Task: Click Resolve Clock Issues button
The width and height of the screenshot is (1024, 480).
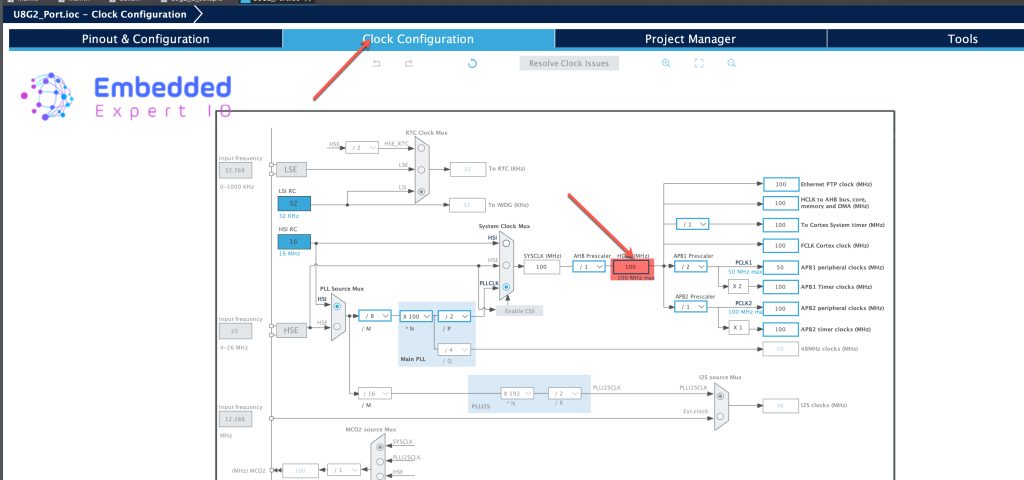Action: (569, 63)
